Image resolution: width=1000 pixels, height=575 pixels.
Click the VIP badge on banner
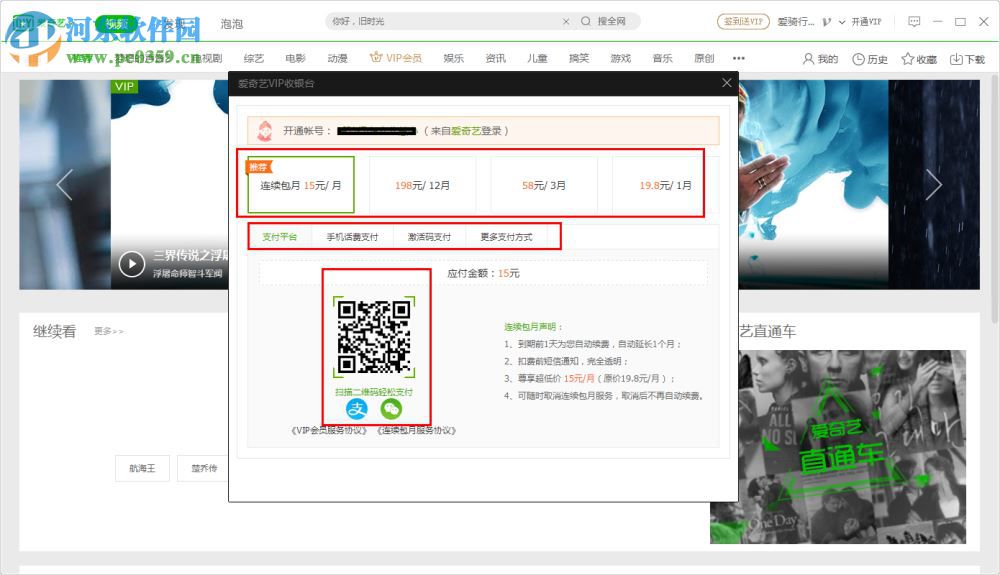tap(125, 86)
